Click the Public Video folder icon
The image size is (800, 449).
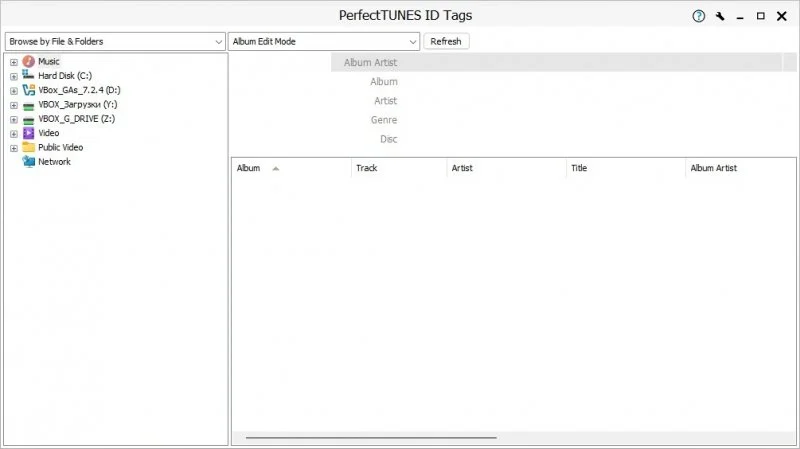[x=29, y=147]
